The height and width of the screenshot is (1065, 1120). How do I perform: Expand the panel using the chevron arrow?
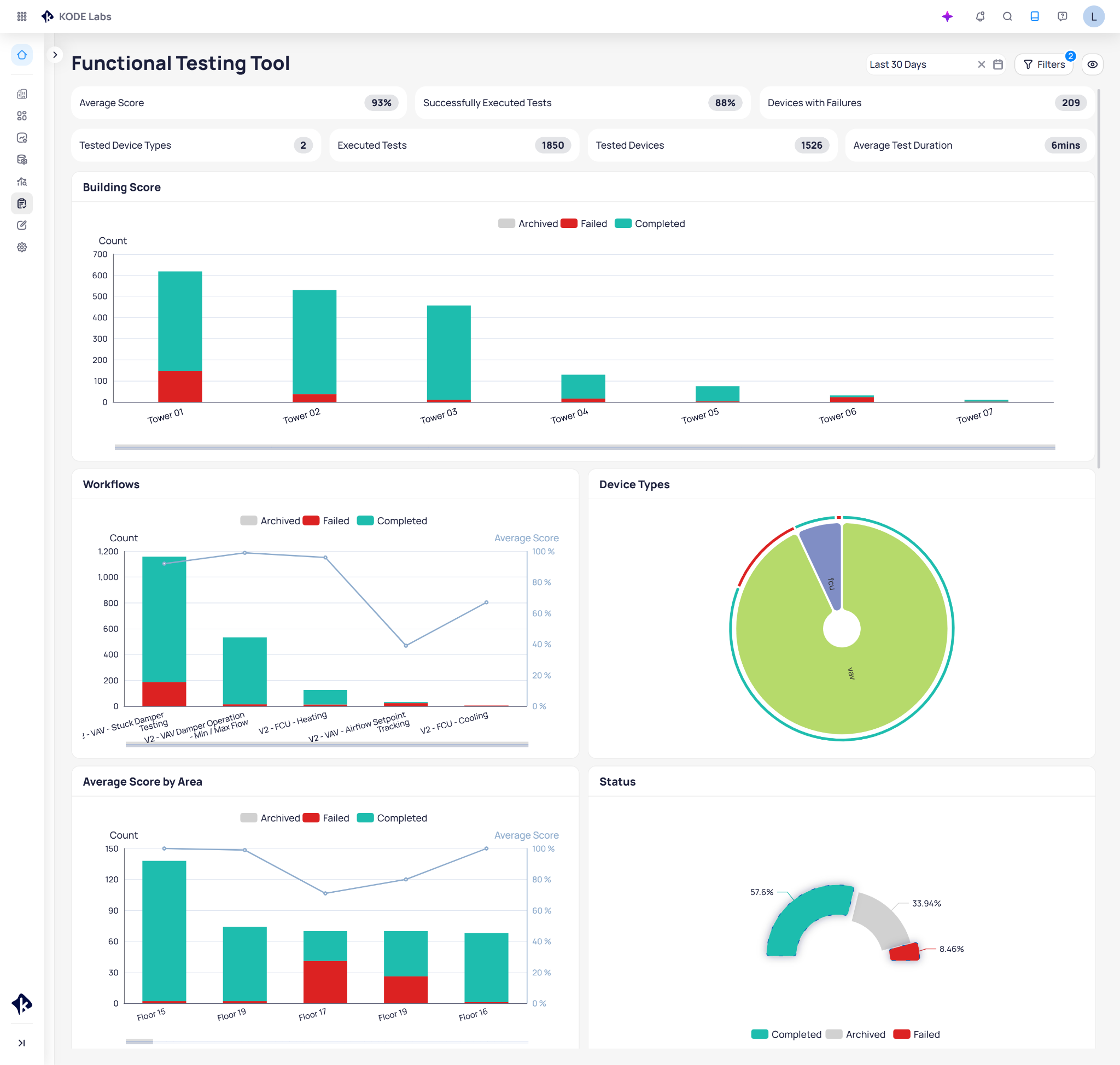click(55, 55)
